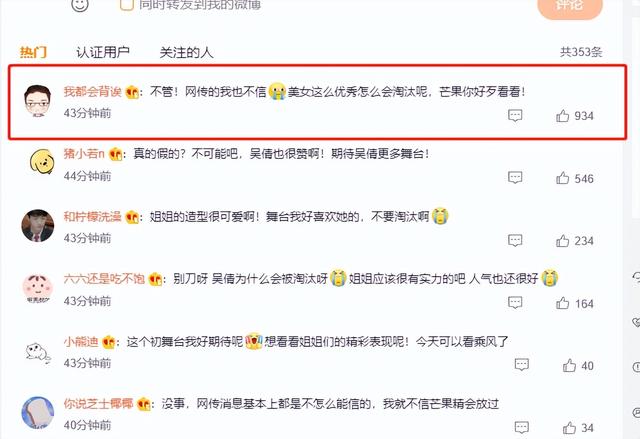Open reply icon on 六六还是吃不饱's comment
The height and width of the screenshot is (439, 640).
pyautogui.click(x=515, y=303)
